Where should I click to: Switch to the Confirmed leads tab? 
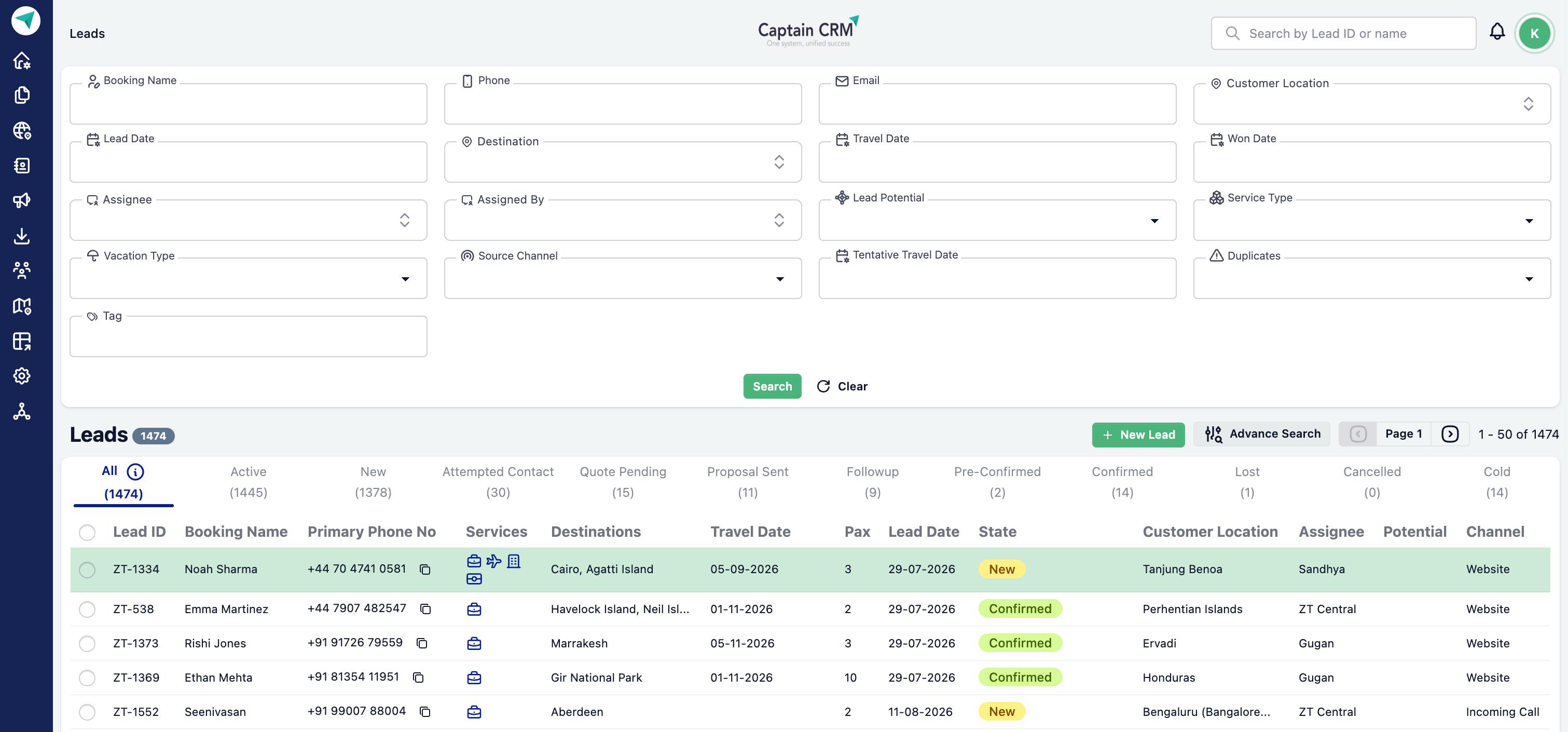tap(1122, 482)
